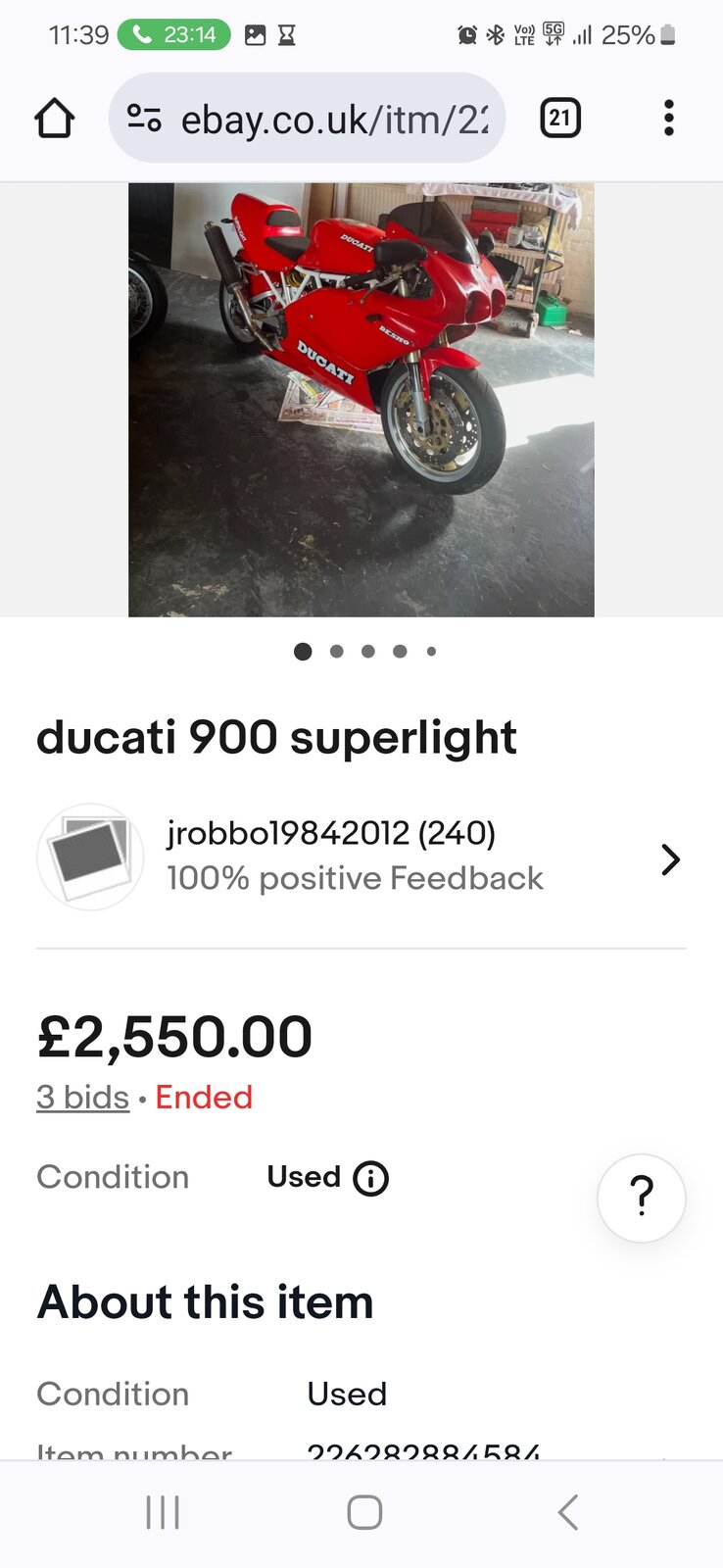Open seller jrobbo19842012 profile link

tap(331, 833)
